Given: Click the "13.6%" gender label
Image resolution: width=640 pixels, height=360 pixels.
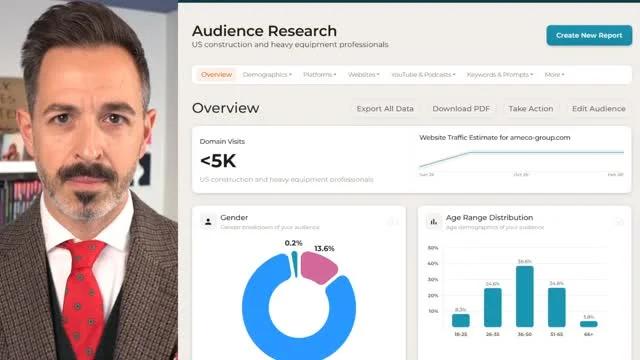Looking at the screenshot, I should point(324,248).
